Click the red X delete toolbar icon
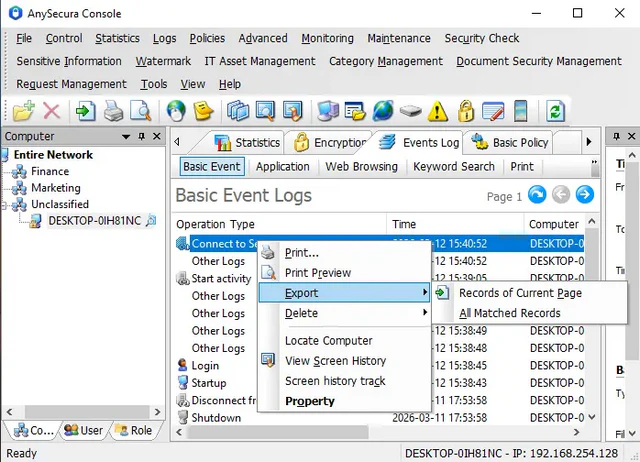Viewport: 640px width, 462px height. (51, 111)
